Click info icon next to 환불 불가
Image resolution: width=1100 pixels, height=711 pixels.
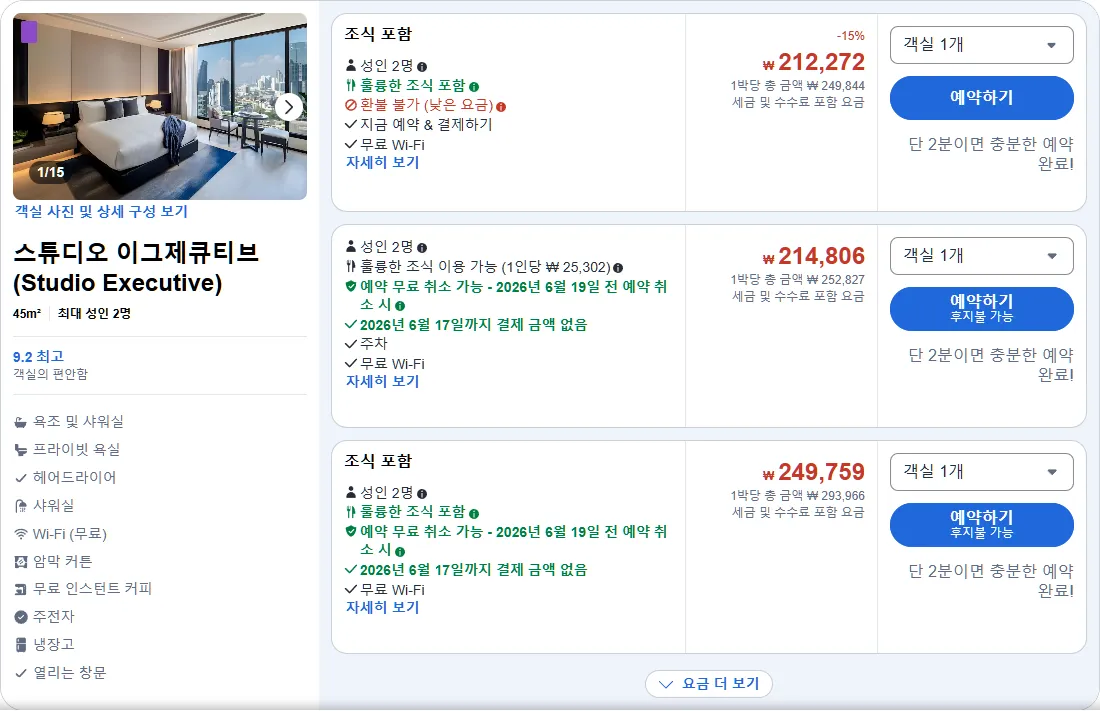(x=501, y=107)
